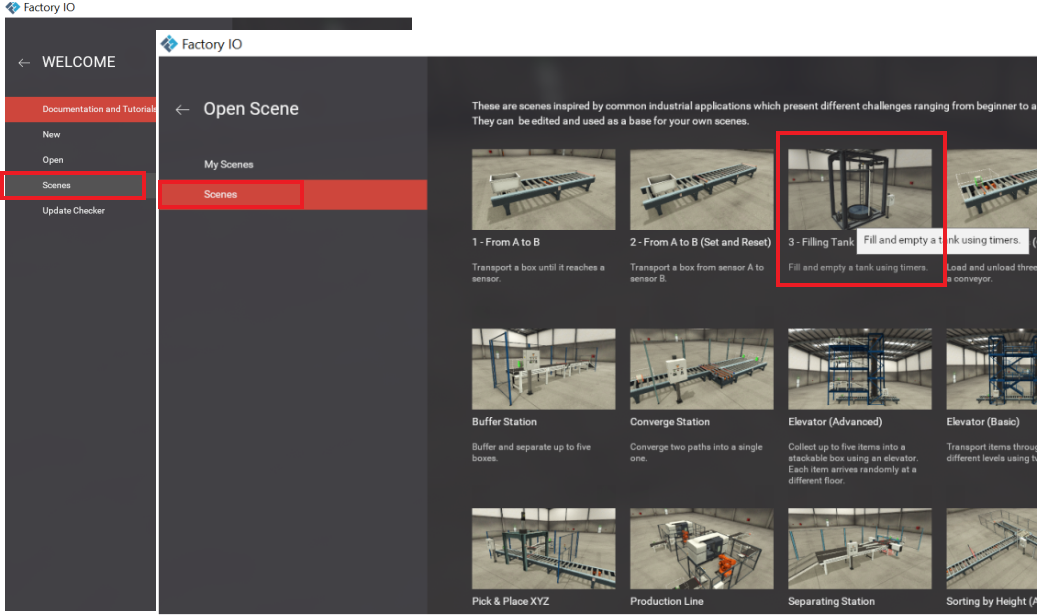
Task: Select New in the Welcome menu
Action: 51,134
